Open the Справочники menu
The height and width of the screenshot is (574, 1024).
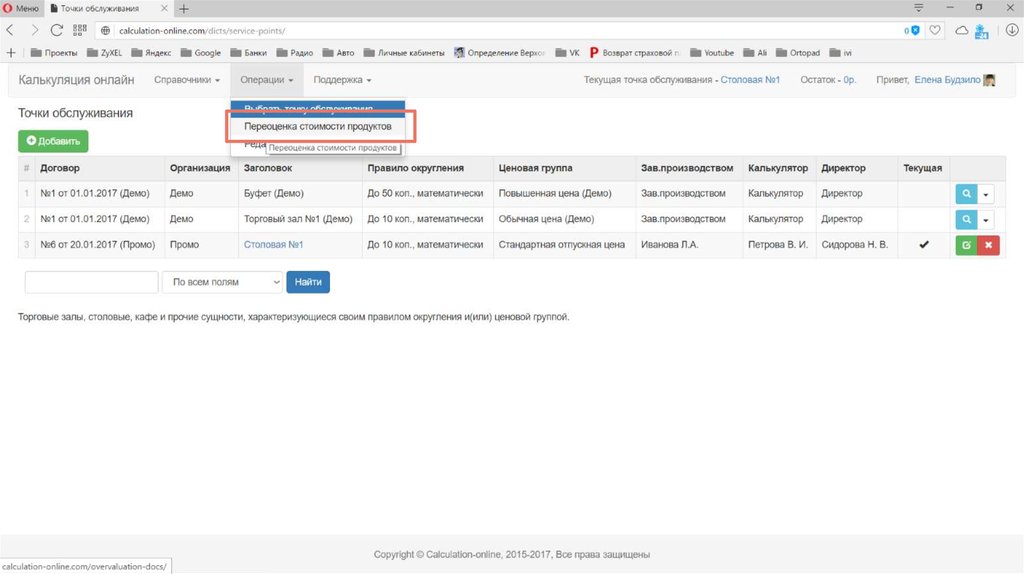coord(187,80)
